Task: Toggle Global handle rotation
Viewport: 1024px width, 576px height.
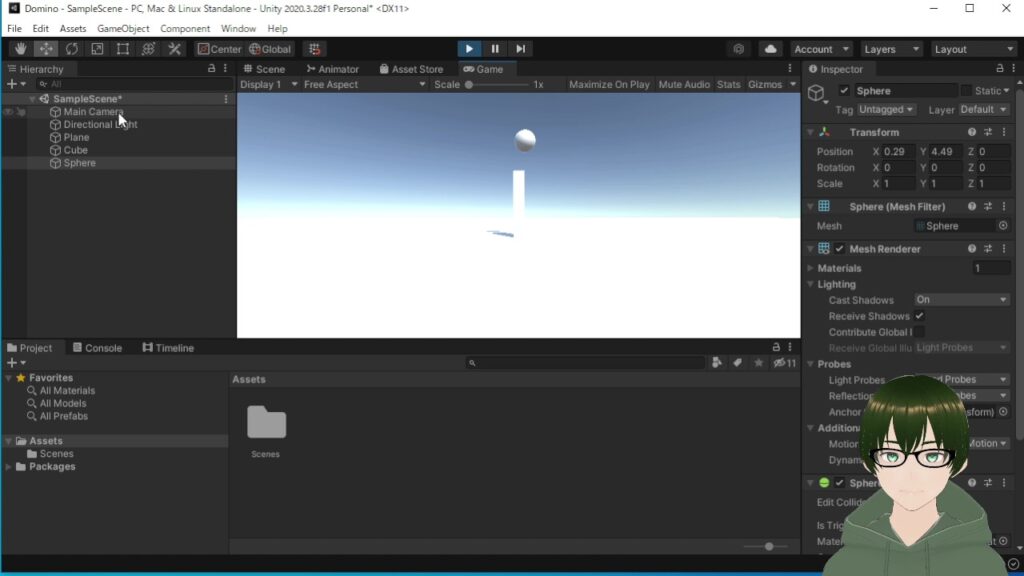Action: [270, 49]
